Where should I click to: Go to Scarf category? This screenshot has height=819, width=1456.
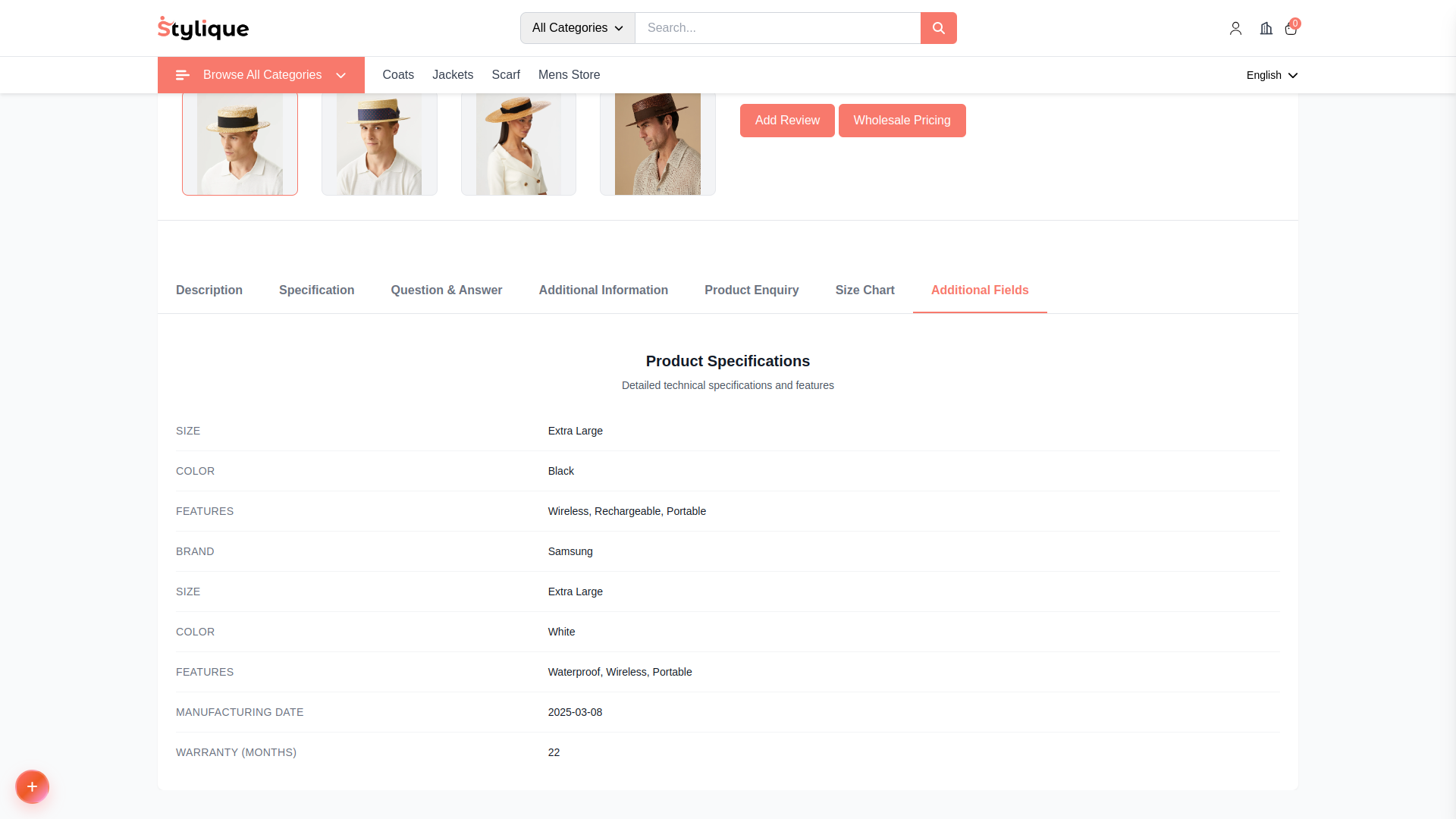506,75
